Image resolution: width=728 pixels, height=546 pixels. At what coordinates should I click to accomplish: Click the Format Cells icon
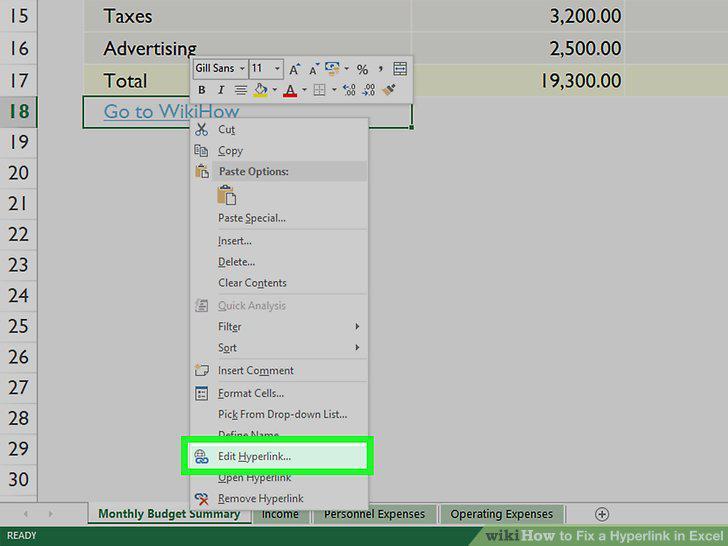(x=202, y=393)
